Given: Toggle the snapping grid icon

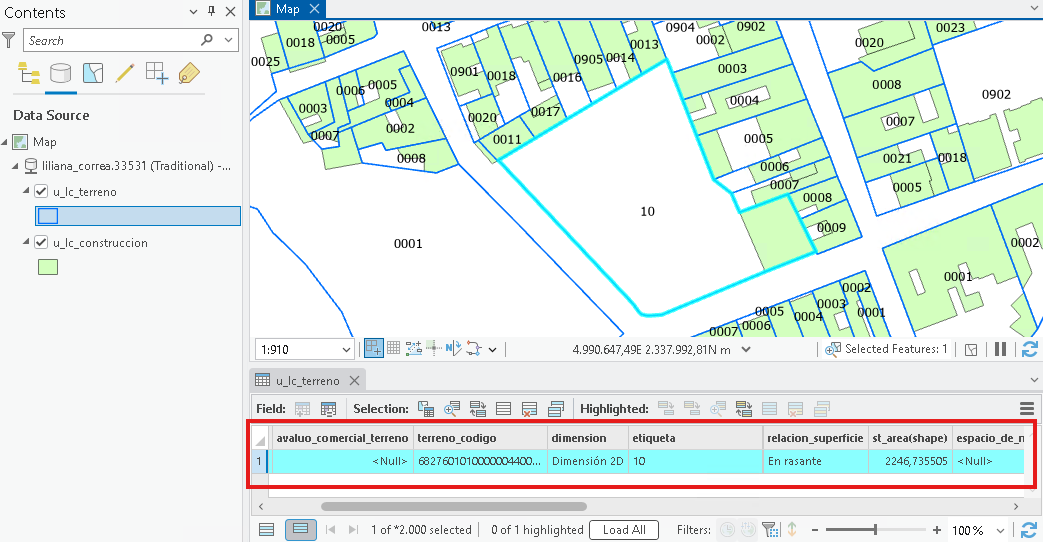Looking at the screenshot, I should (393, 348).
